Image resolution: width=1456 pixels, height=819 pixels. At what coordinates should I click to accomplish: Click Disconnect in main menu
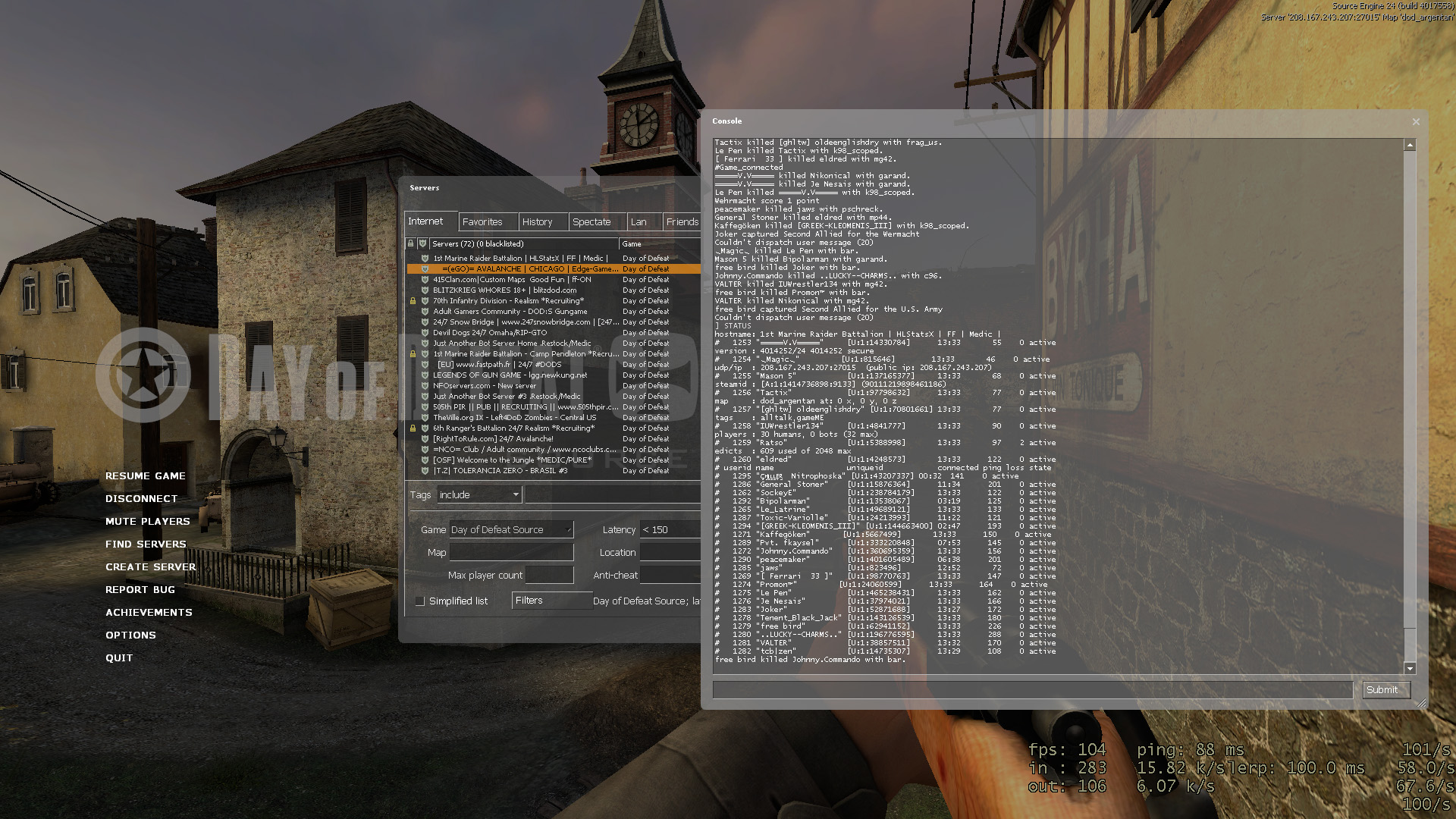(142, 499)
